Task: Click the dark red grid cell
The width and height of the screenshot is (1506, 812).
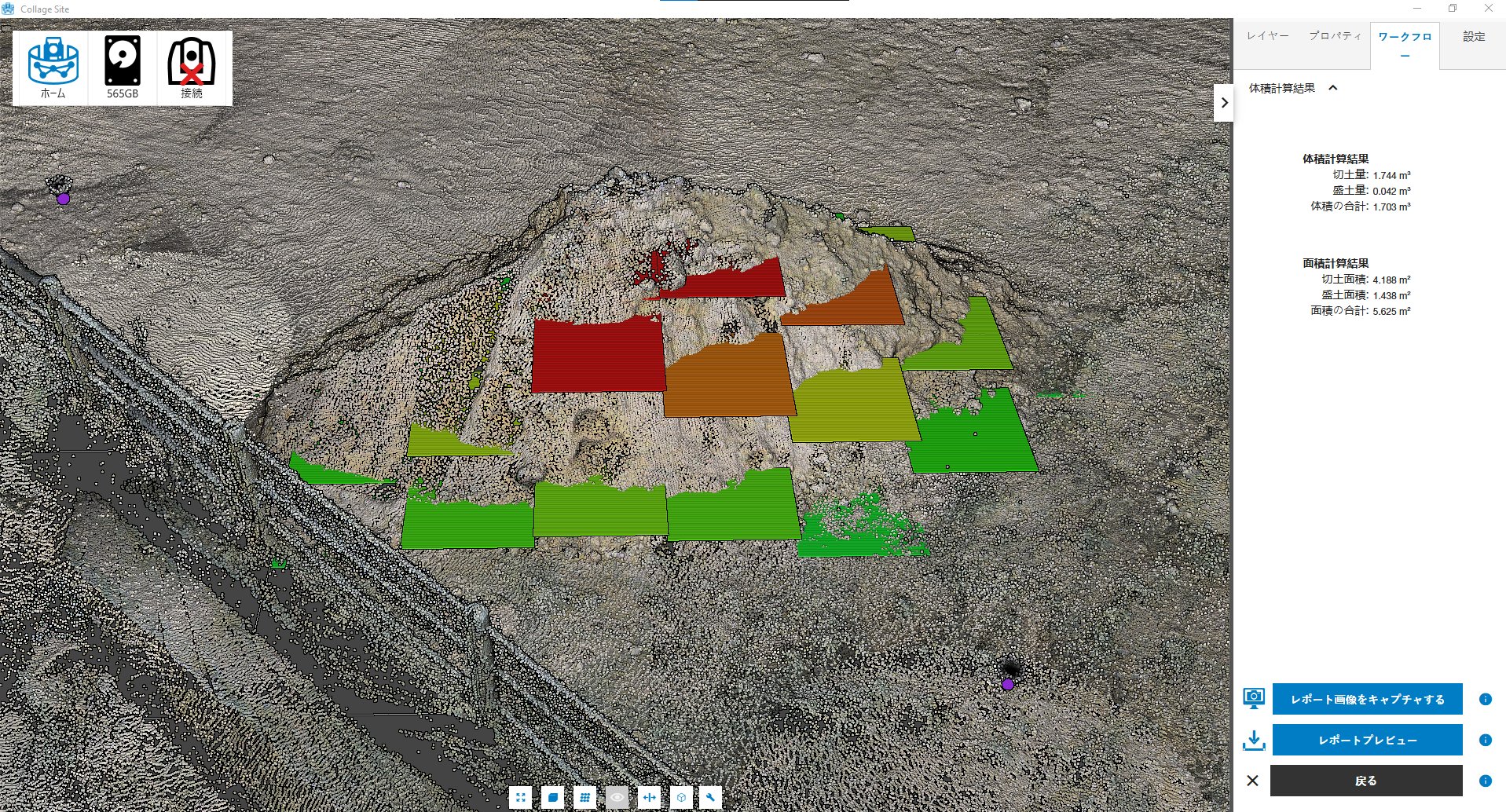Action: click(x=599, y=355)
